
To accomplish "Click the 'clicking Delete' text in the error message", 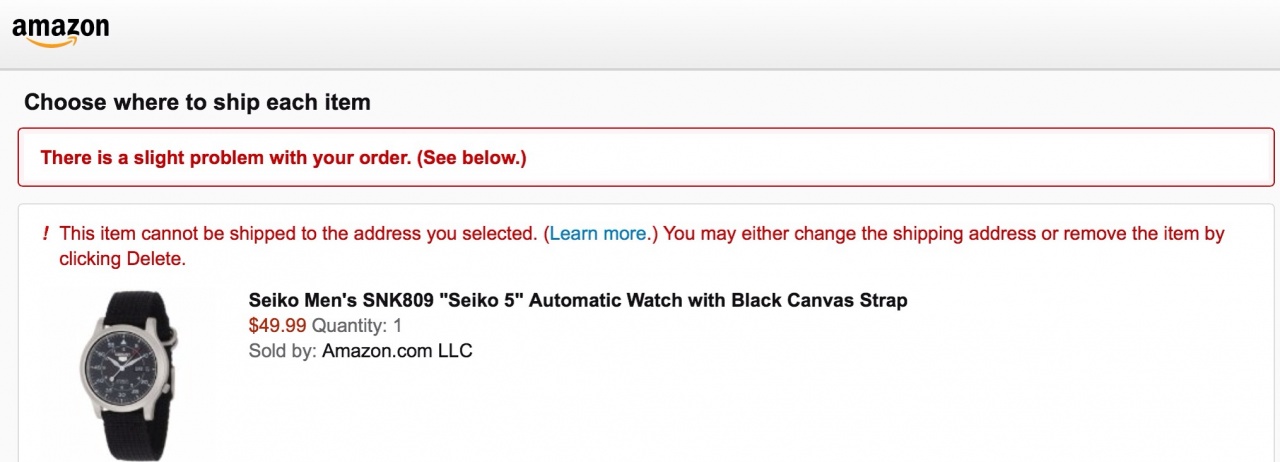I will coord(122,259).
